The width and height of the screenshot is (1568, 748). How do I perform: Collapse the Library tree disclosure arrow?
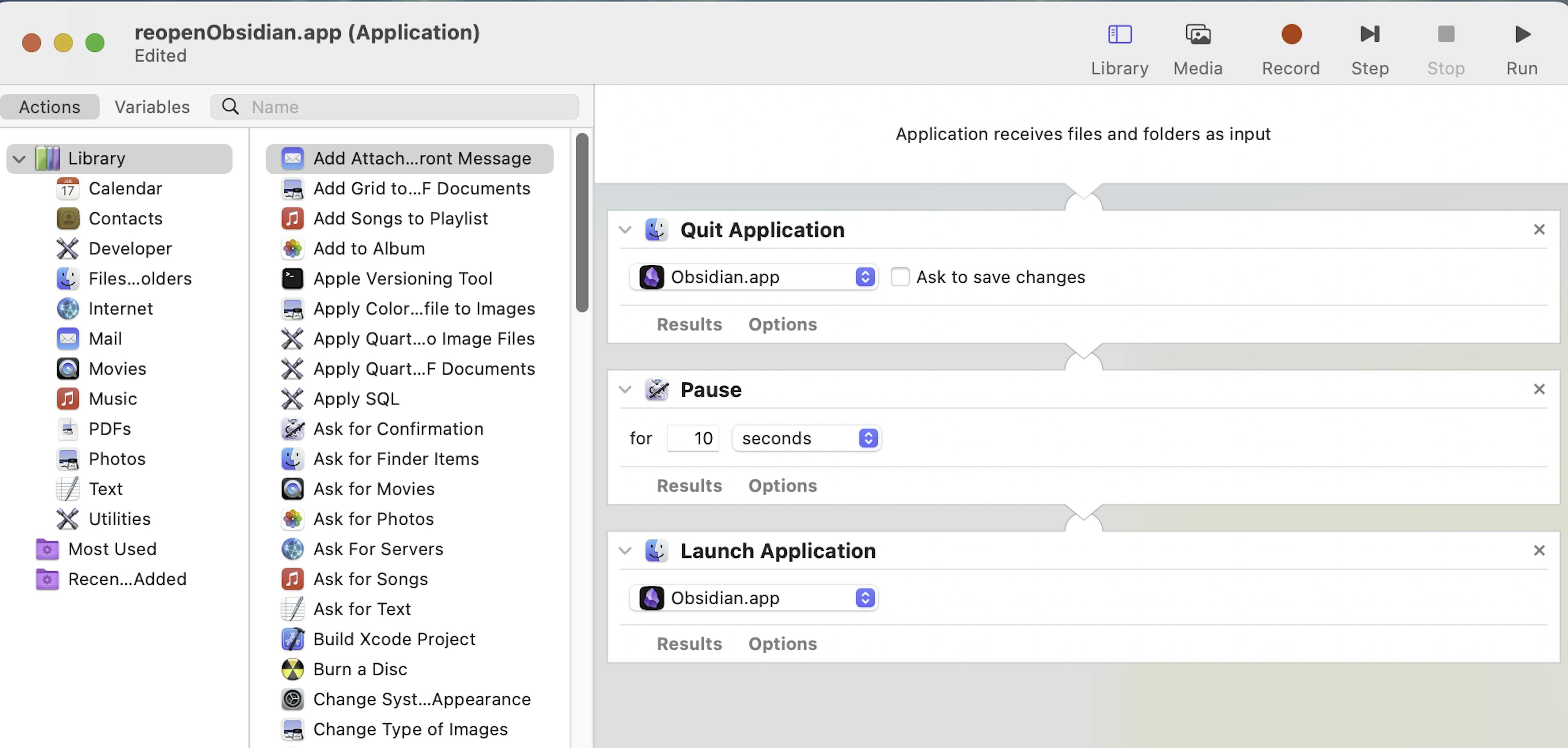[x=20, y=159]
